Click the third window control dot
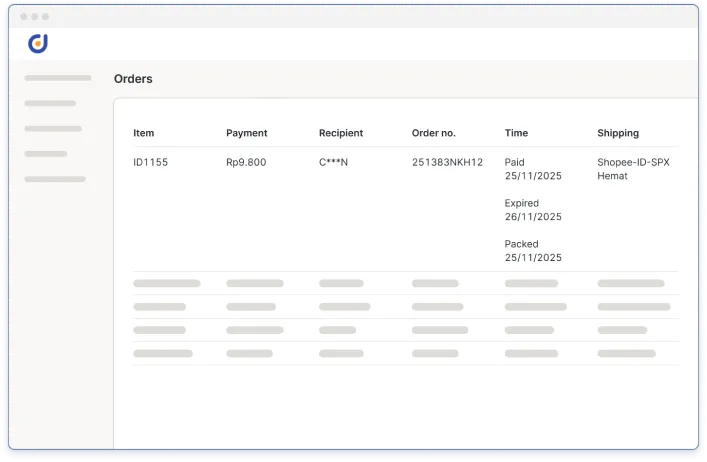 45,17
